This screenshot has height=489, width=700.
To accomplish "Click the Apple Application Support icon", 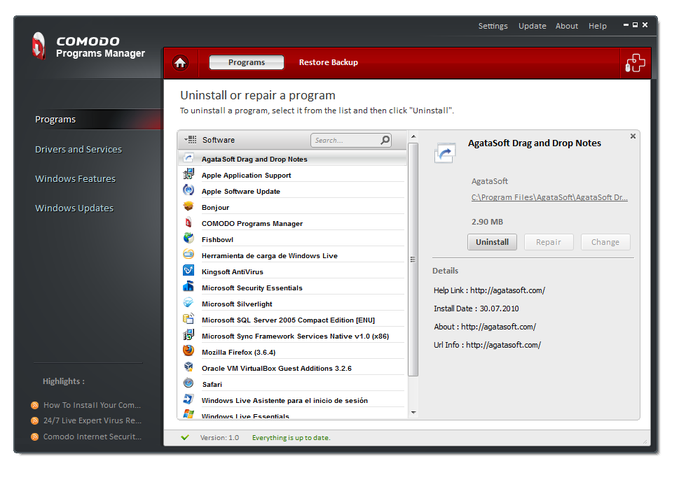I will point(189,174).
